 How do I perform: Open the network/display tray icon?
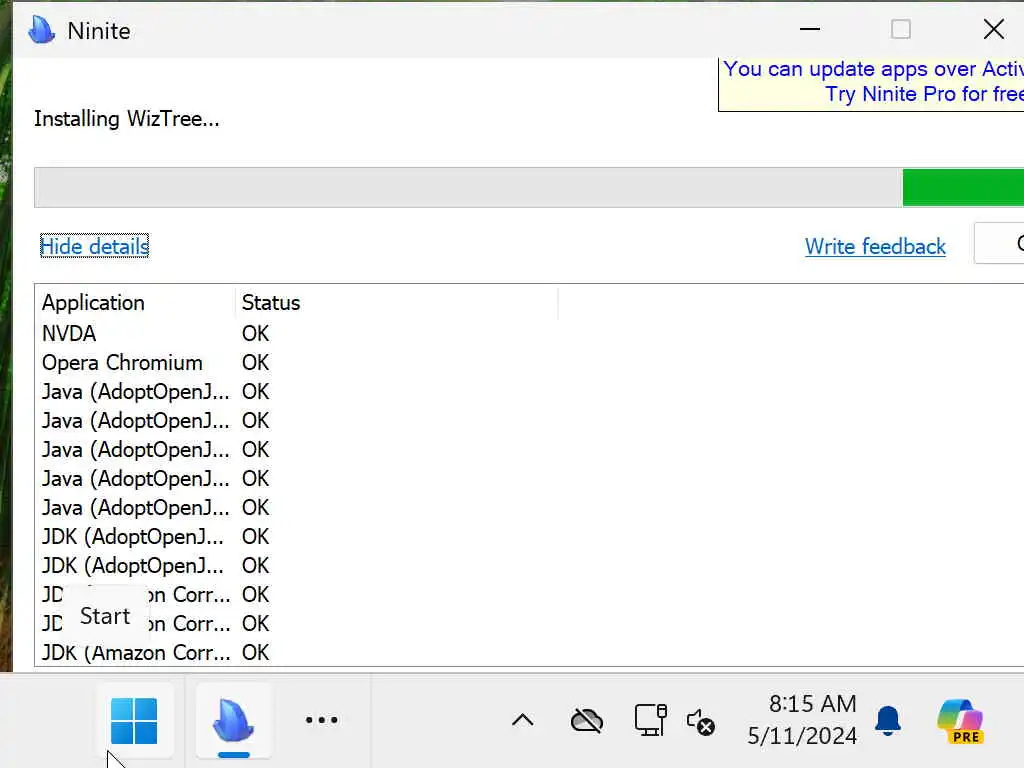(x=650, y=720)
